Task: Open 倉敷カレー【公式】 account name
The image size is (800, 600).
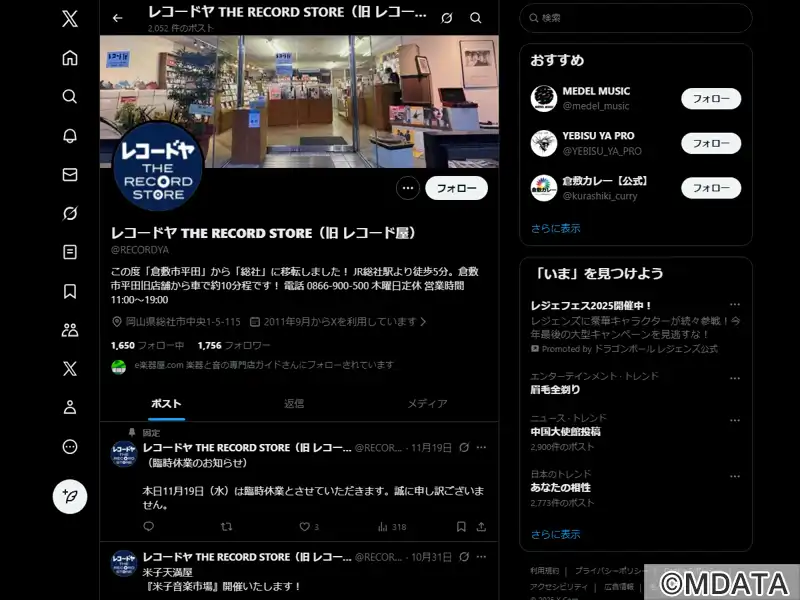Action: (x=606, y=181)
